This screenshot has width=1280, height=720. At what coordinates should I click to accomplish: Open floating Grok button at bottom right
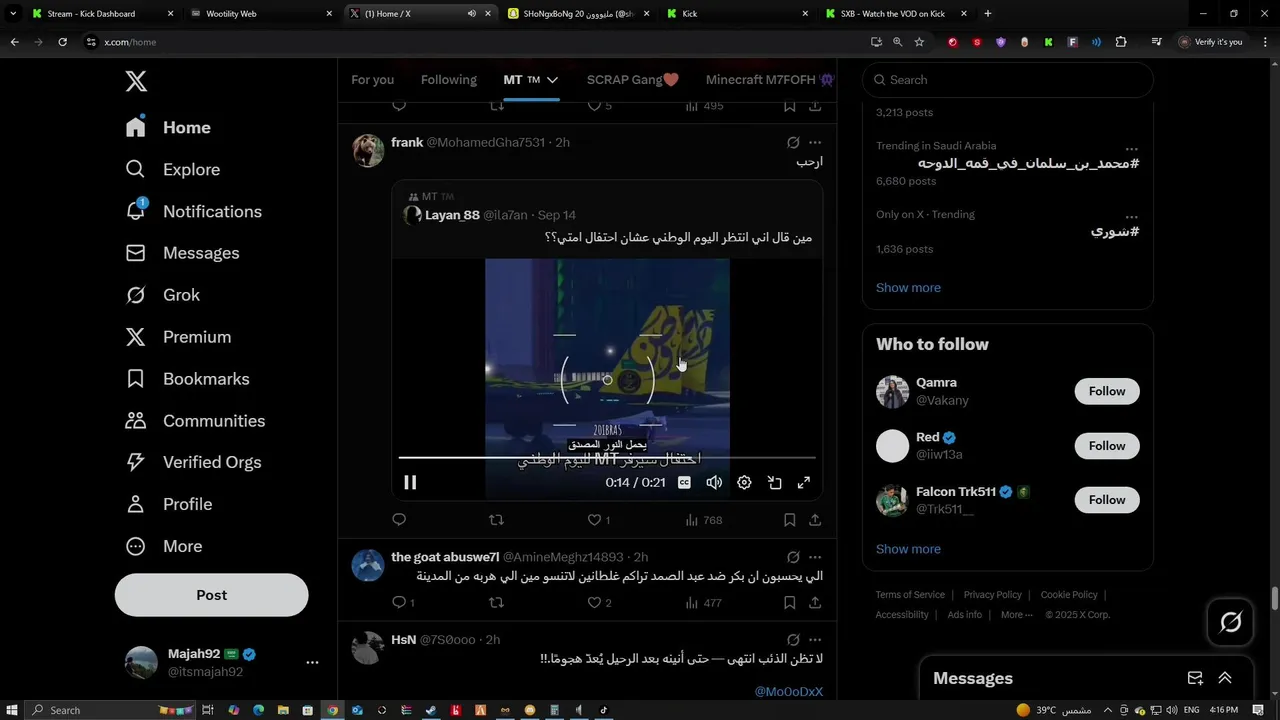coord(1231,622)
